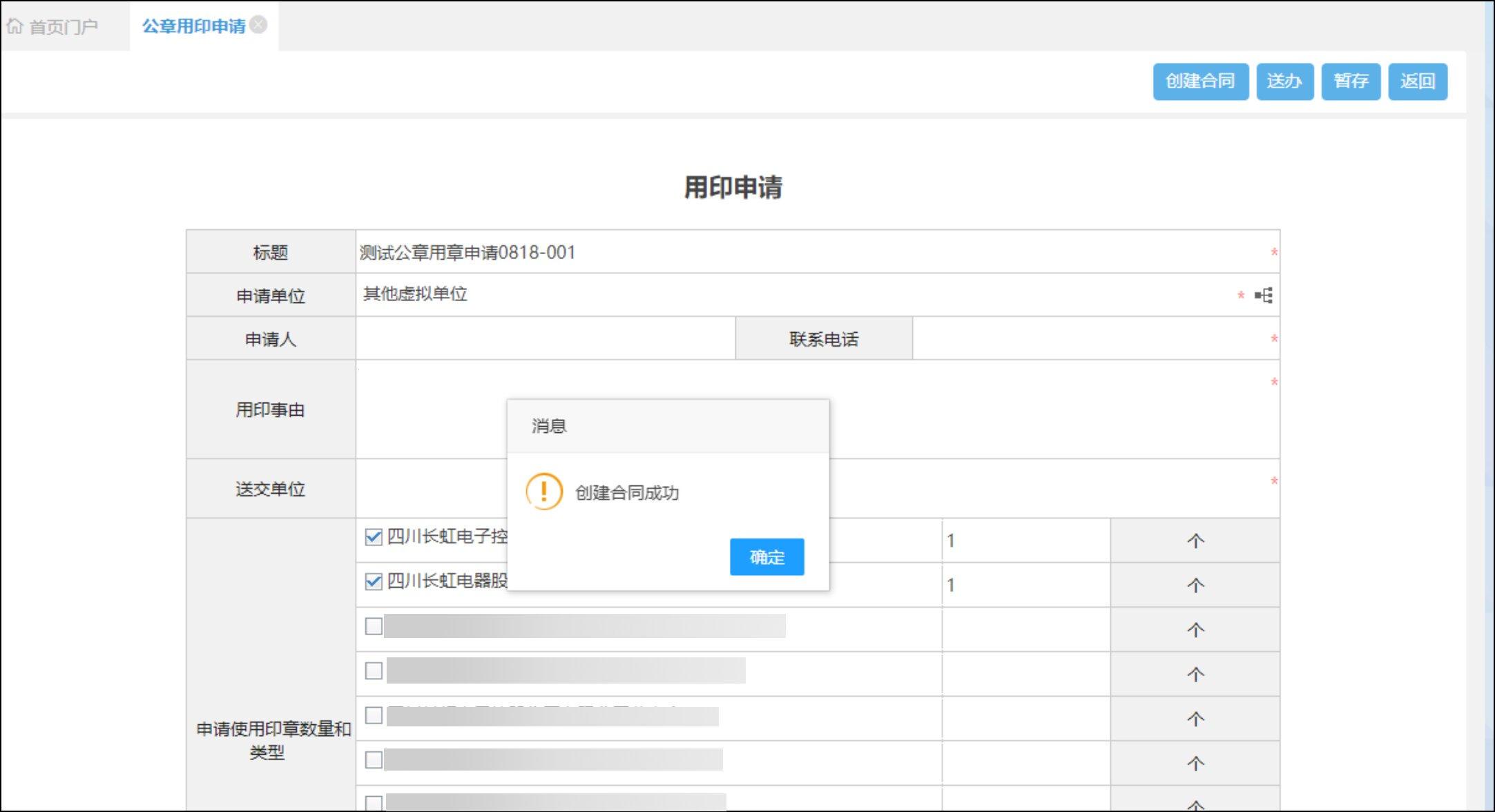Click the 创建合同 button
The width and height of the screenshot is (1495, 812).
[1200, 81]
